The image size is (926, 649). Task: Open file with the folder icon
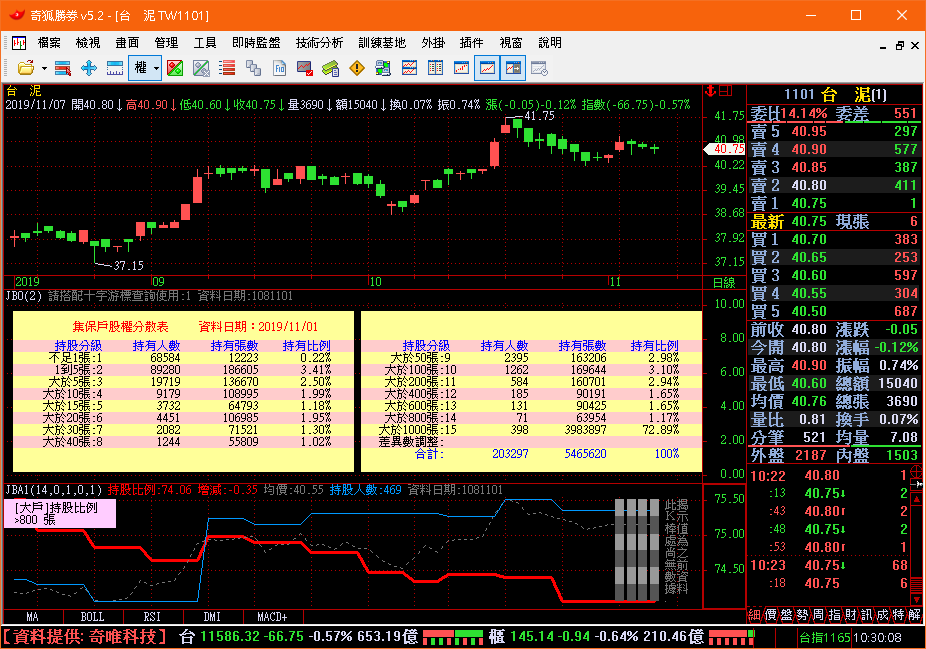[x=25, y=68]
